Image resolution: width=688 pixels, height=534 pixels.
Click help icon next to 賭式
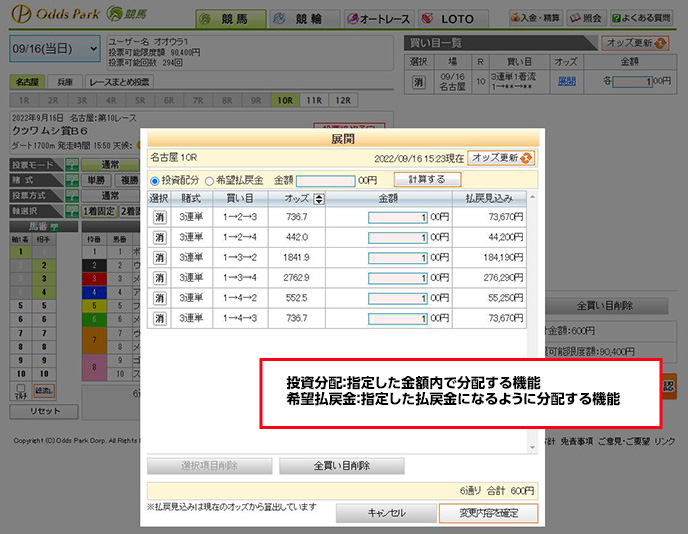pyautogui.click(x=72, y=180)
